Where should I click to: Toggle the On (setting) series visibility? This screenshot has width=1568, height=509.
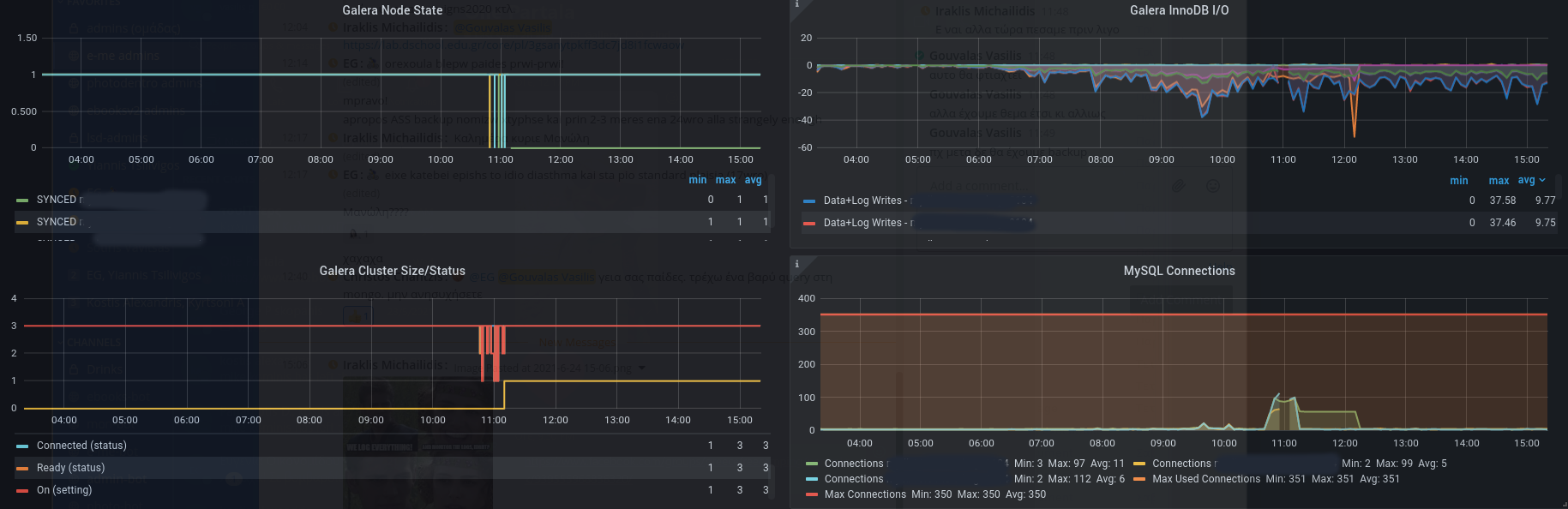pyautogui.click(x=63, y=490)
